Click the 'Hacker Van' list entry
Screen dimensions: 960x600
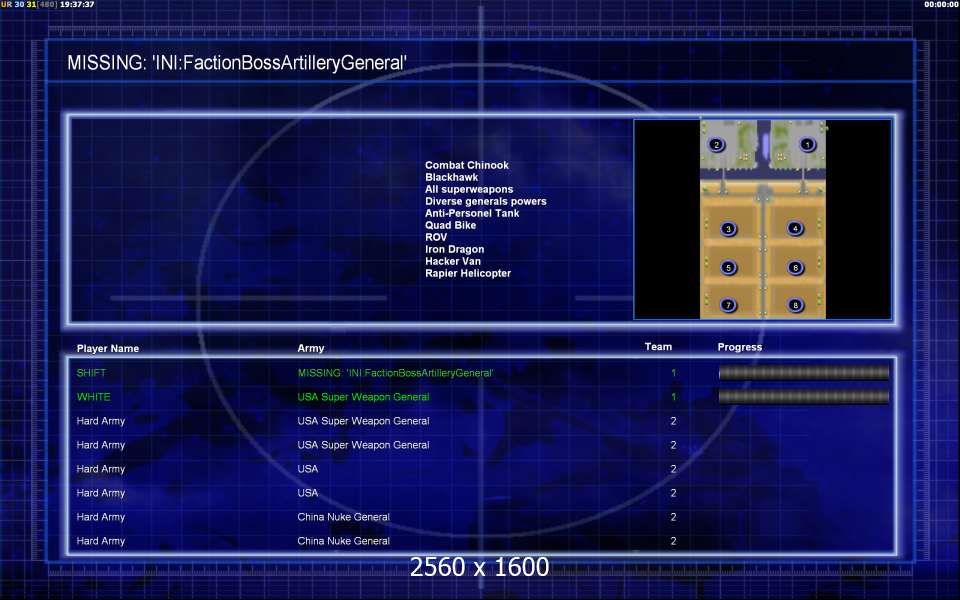pyautogui.click(x=453, y=261)
